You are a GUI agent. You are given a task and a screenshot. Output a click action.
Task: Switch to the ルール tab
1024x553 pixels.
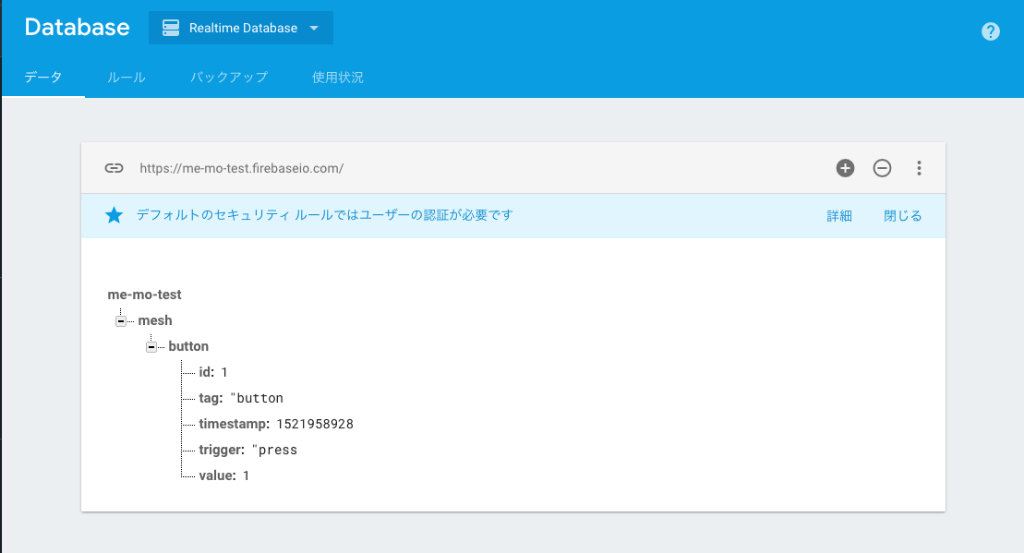click(126, 77)
